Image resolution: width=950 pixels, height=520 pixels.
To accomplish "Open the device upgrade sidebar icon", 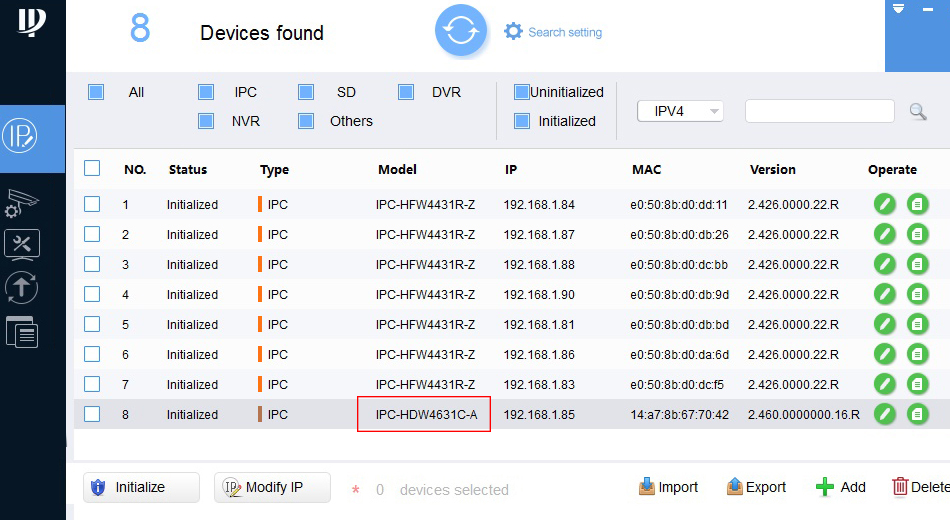I will [22, 287].
